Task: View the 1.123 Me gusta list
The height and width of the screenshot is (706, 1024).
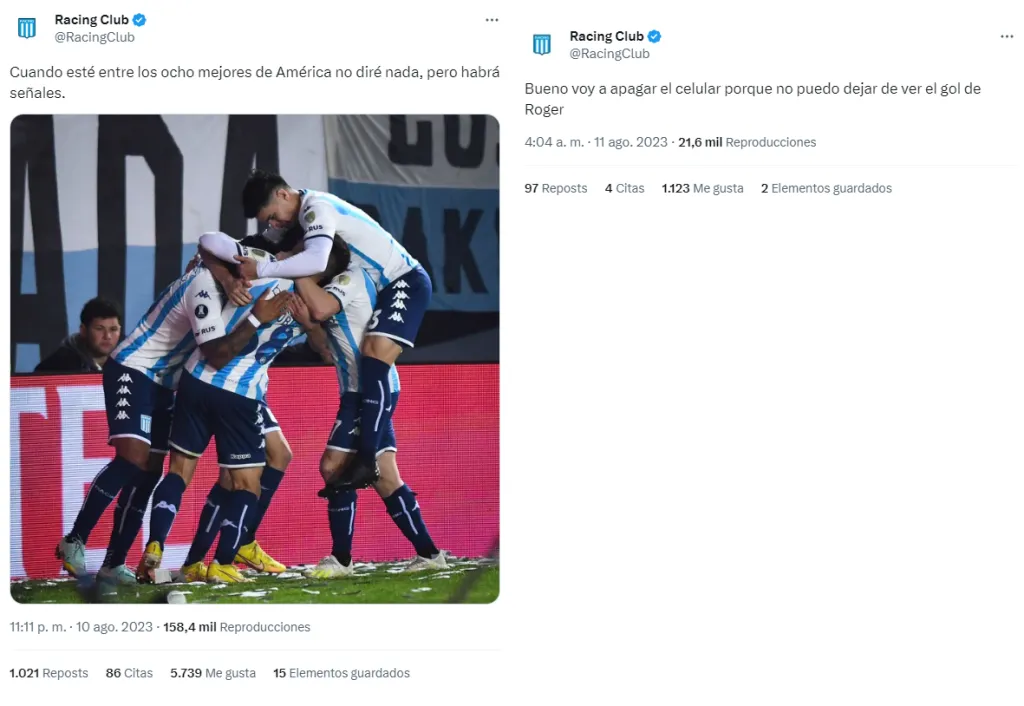Action: tap(702, 188)
